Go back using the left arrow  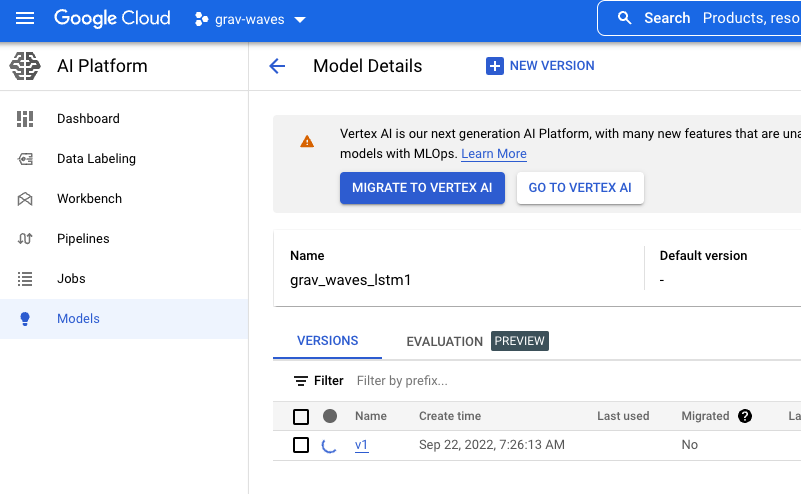277,66
